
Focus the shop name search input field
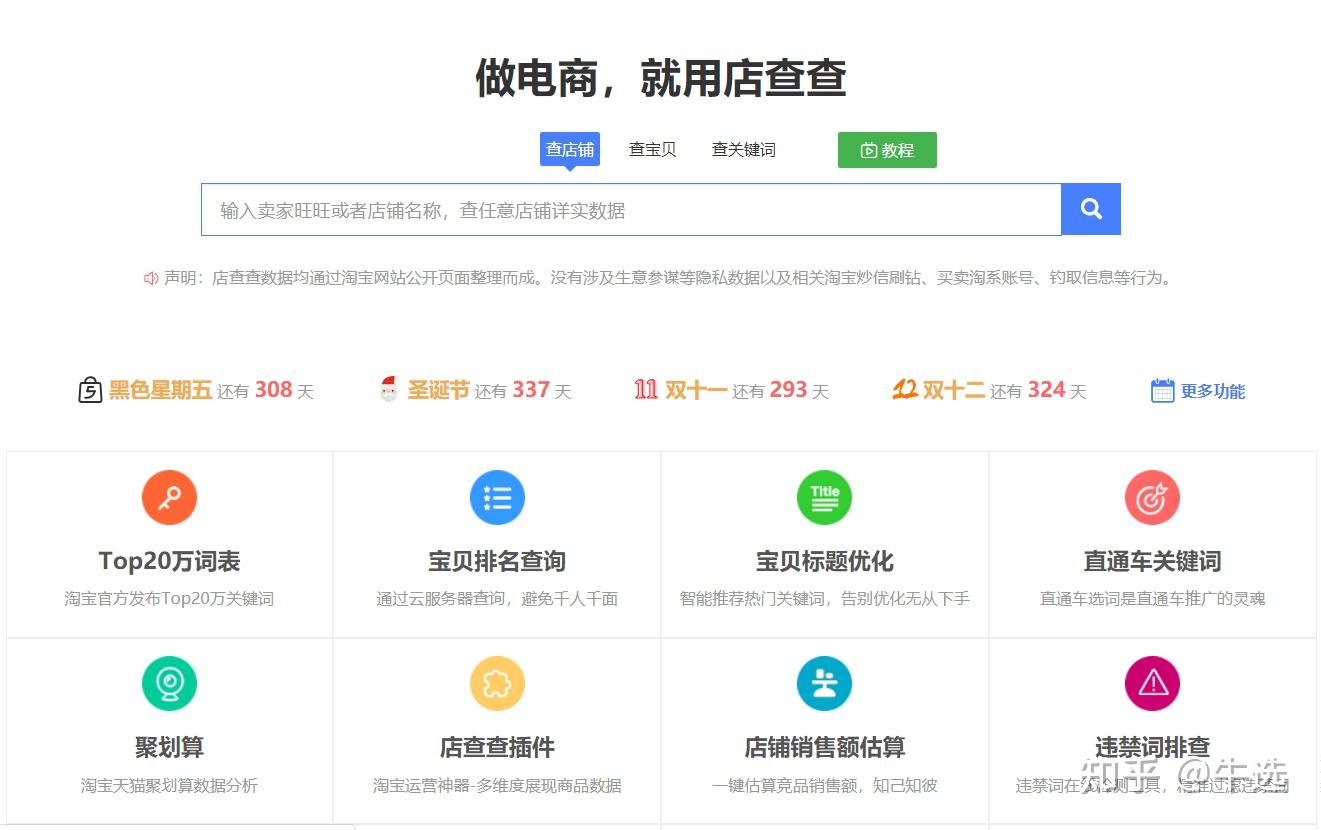click(631, 209)
